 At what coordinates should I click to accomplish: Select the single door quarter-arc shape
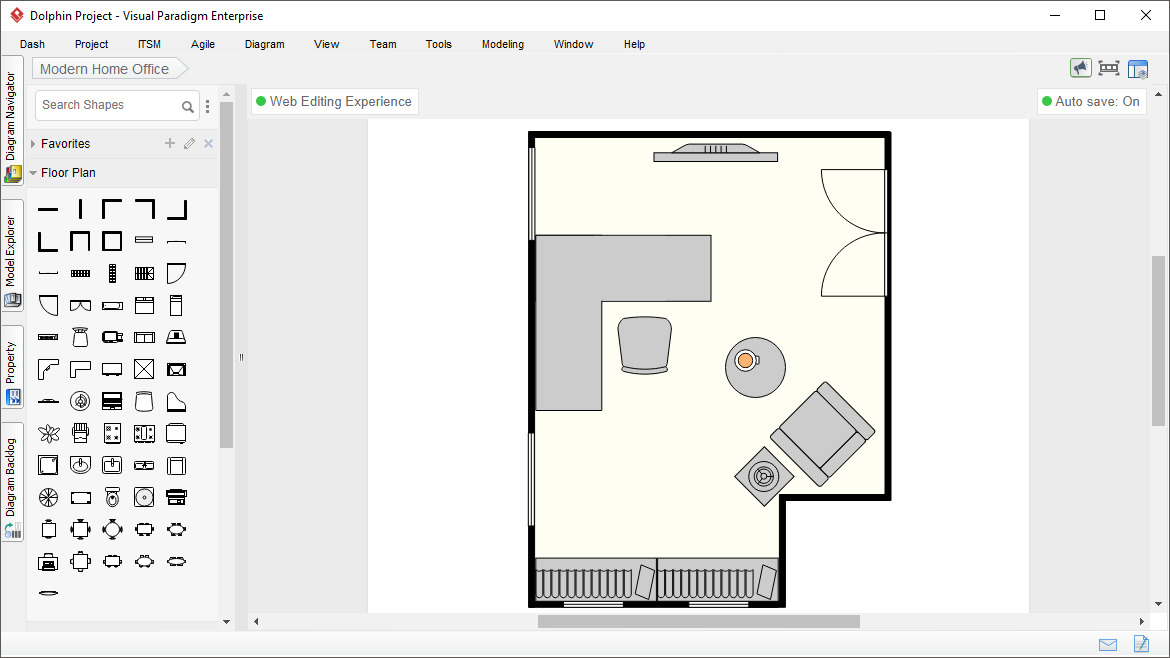click(x=176, y=273)
